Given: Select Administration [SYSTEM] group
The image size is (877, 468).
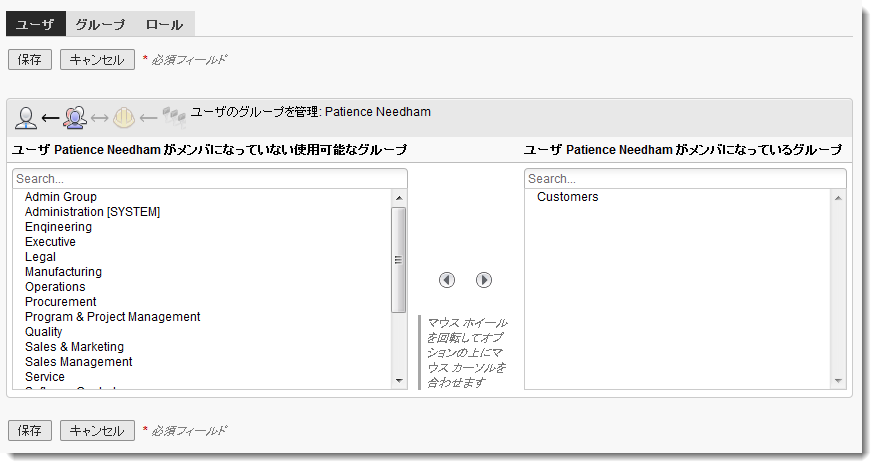Looking at the screenshot, I should click(x=92, y=212).
